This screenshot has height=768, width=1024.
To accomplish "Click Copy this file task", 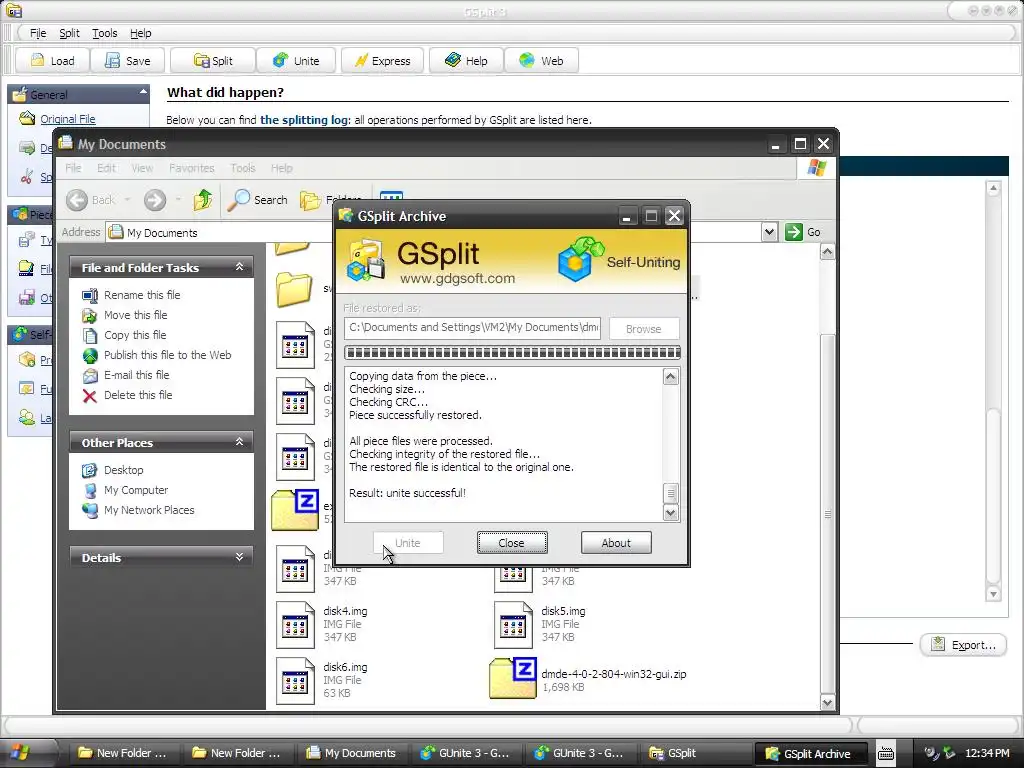I will point(135,335).
